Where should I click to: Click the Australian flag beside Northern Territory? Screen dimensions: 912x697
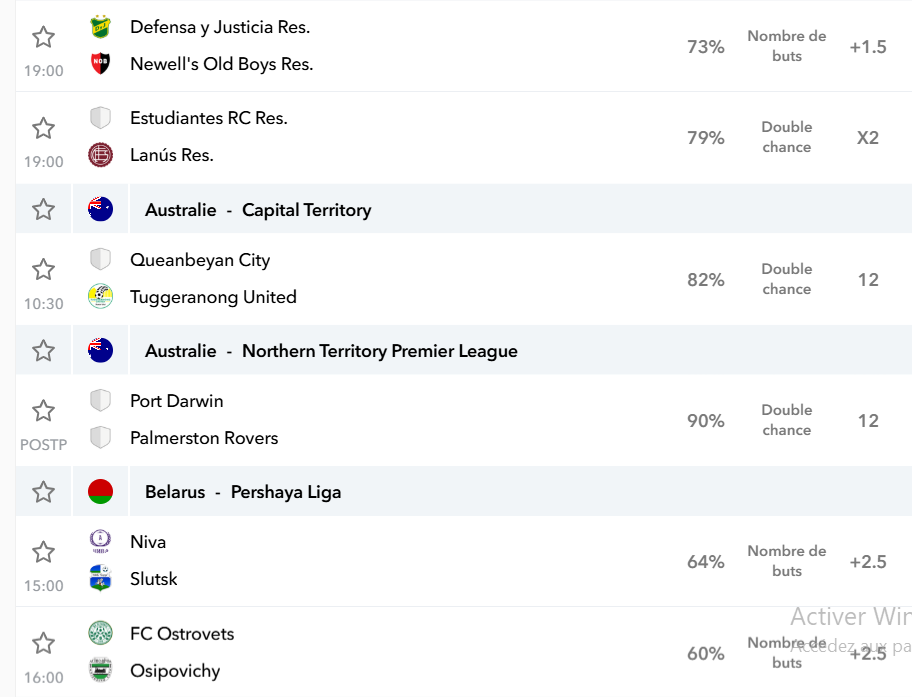100,350
